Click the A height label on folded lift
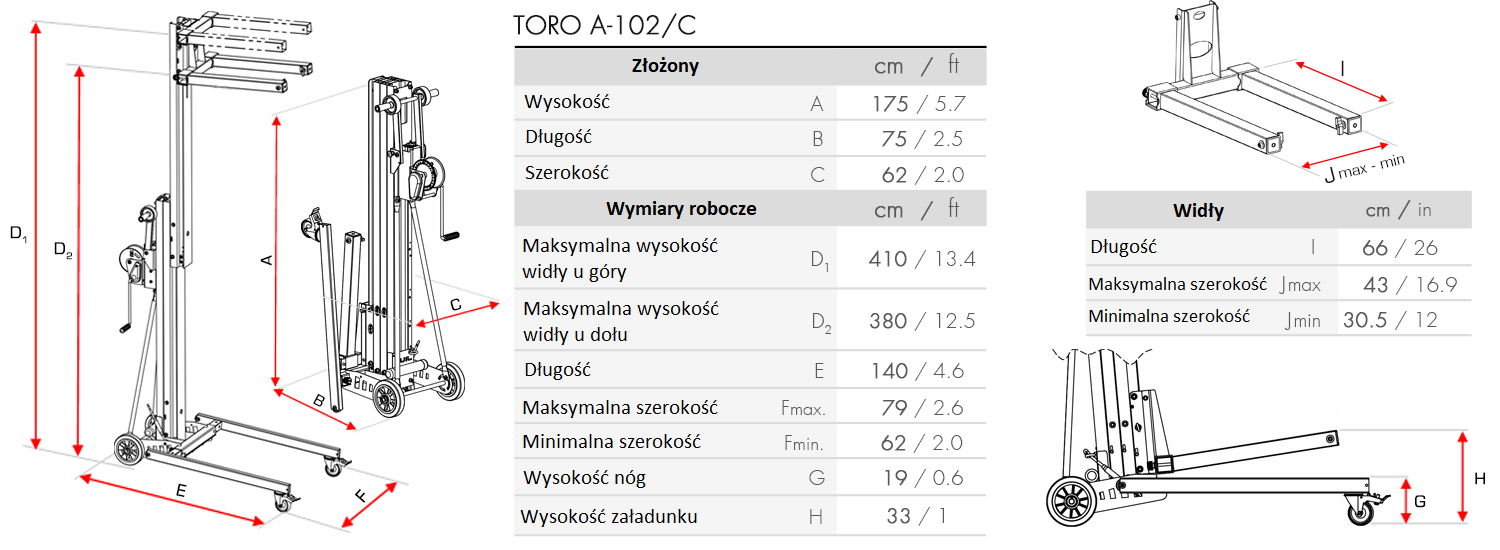This screenshot has width=1500, height=550. pos(266,260)
